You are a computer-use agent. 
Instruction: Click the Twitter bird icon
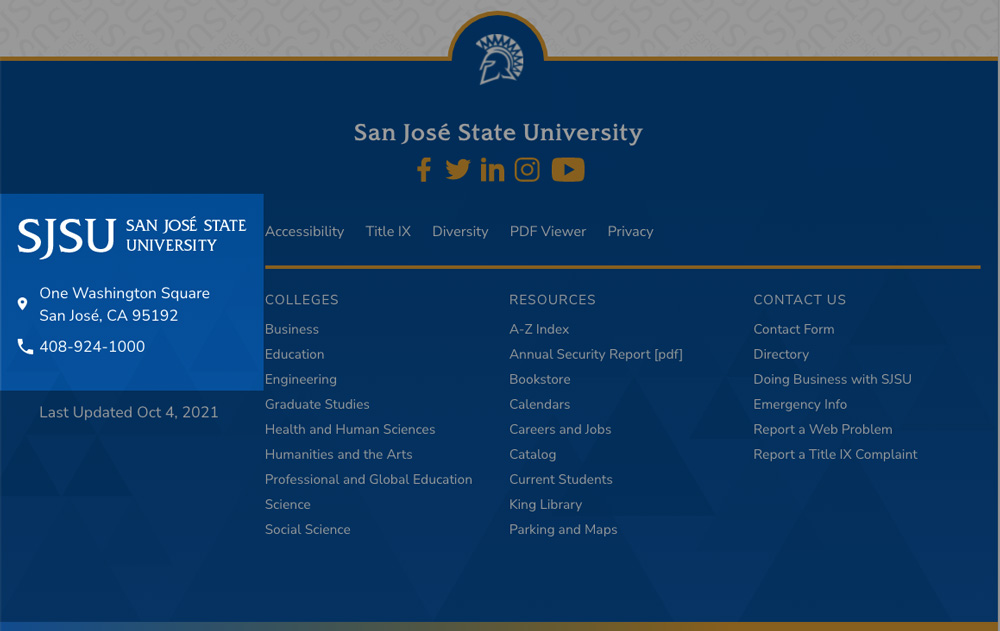coord(458,169)
